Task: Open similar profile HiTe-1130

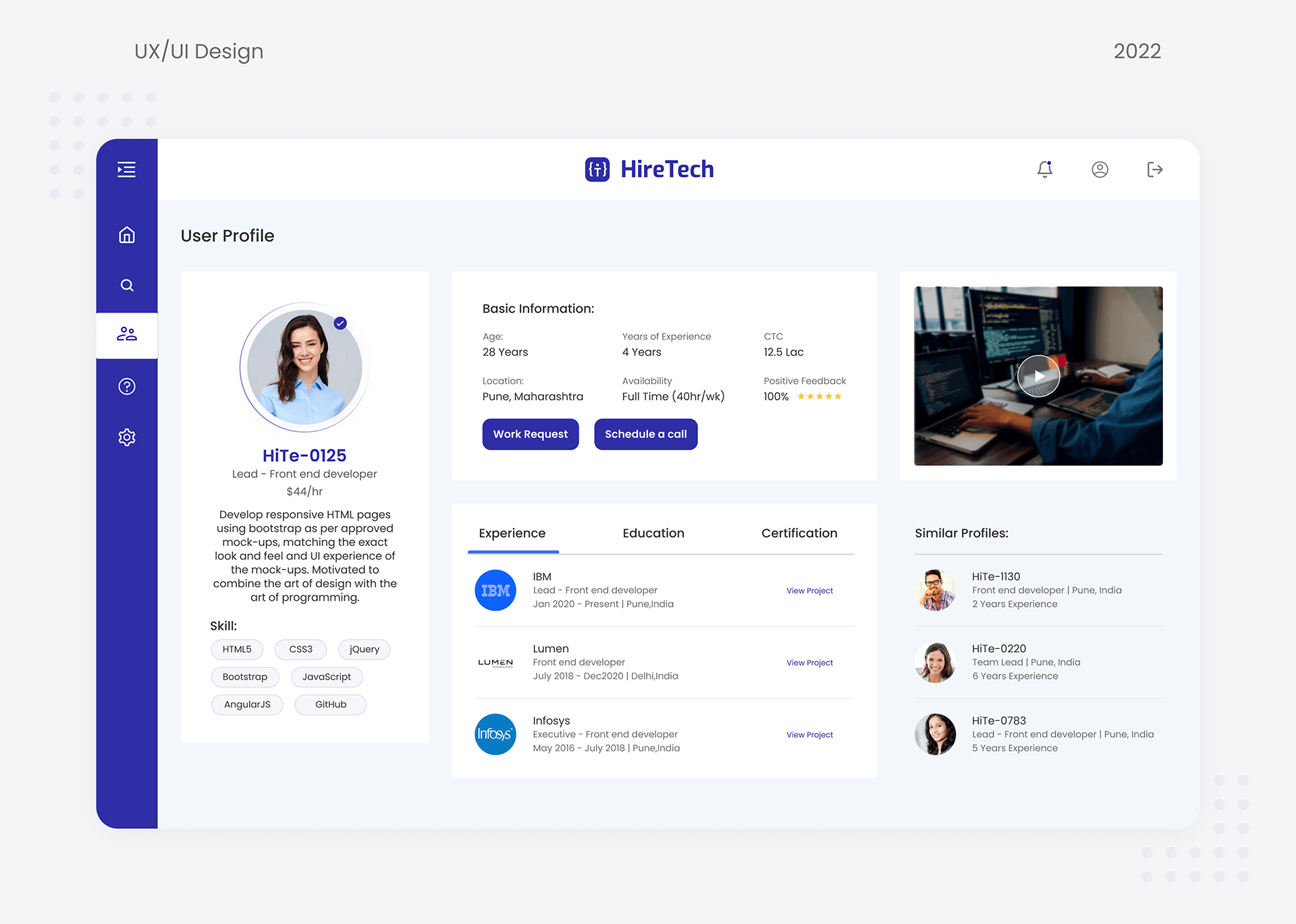Action: coord(996,577)
